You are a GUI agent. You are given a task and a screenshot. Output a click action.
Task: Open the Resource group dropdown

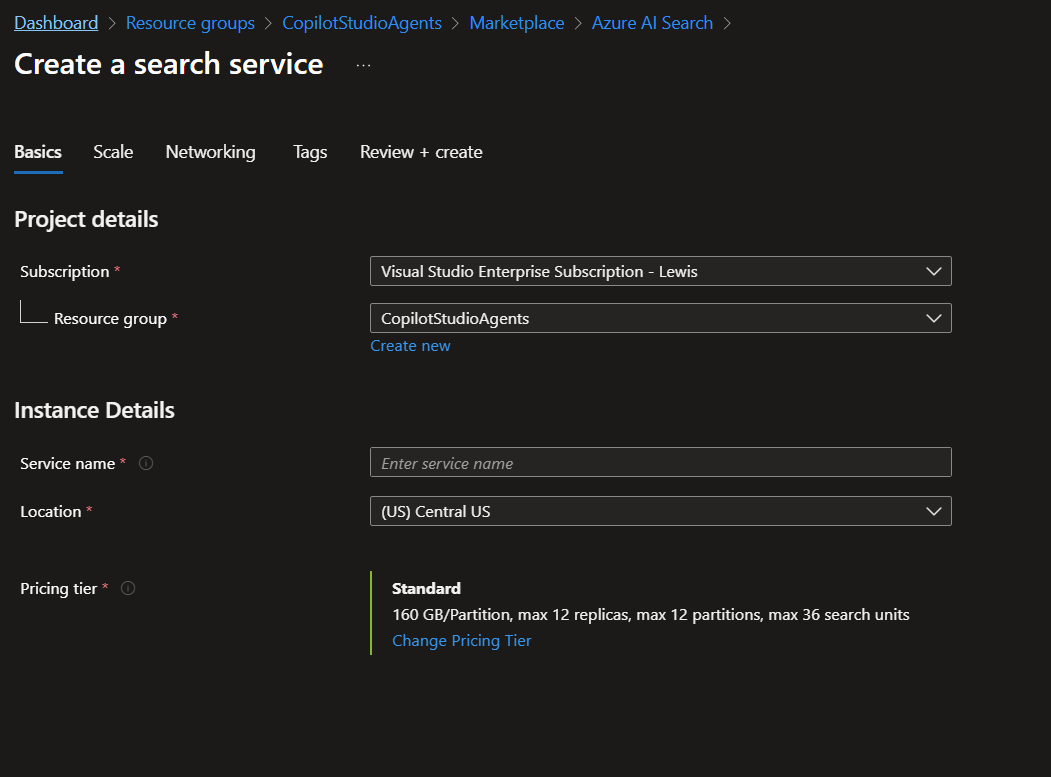point(660,318)
